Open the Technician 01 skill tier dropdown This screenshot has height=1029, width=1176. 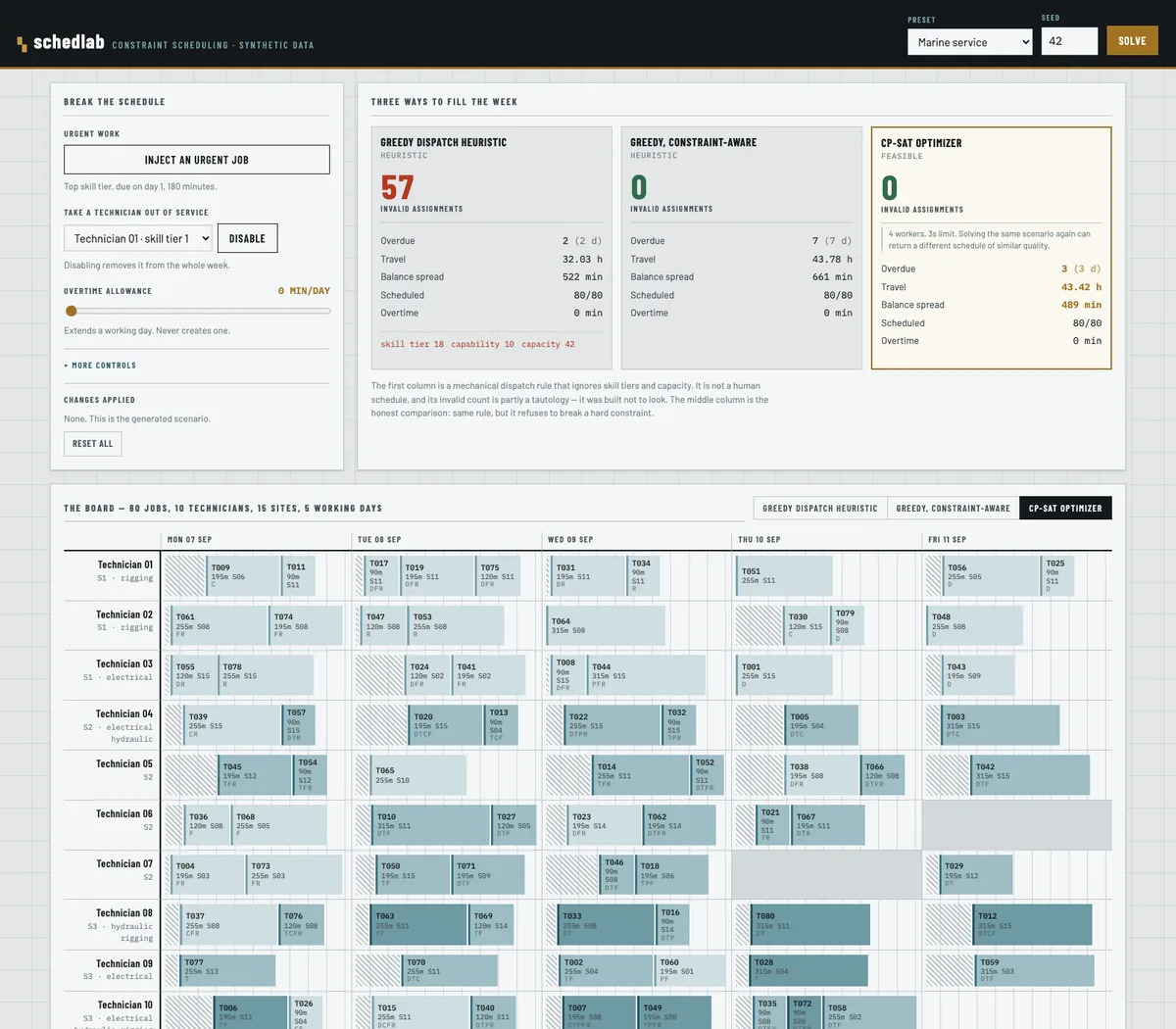click(138, 238)
